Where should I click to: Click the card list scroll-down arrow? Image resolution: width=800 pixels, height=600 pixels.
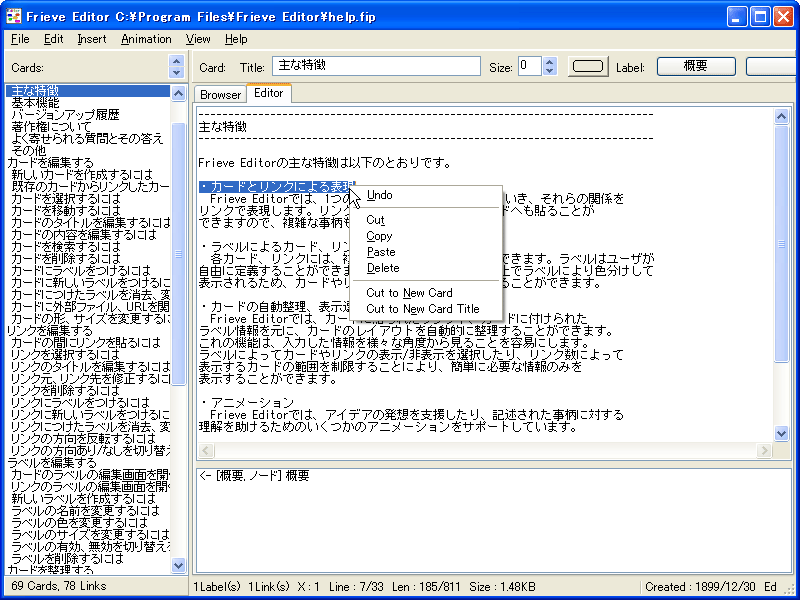click(x=179, y=565)
